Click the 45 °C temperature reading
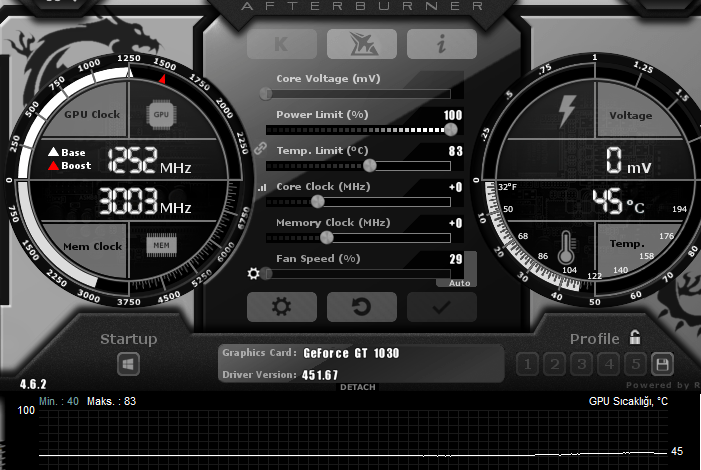Screen dimensions: 701x470 coord(619,201)
